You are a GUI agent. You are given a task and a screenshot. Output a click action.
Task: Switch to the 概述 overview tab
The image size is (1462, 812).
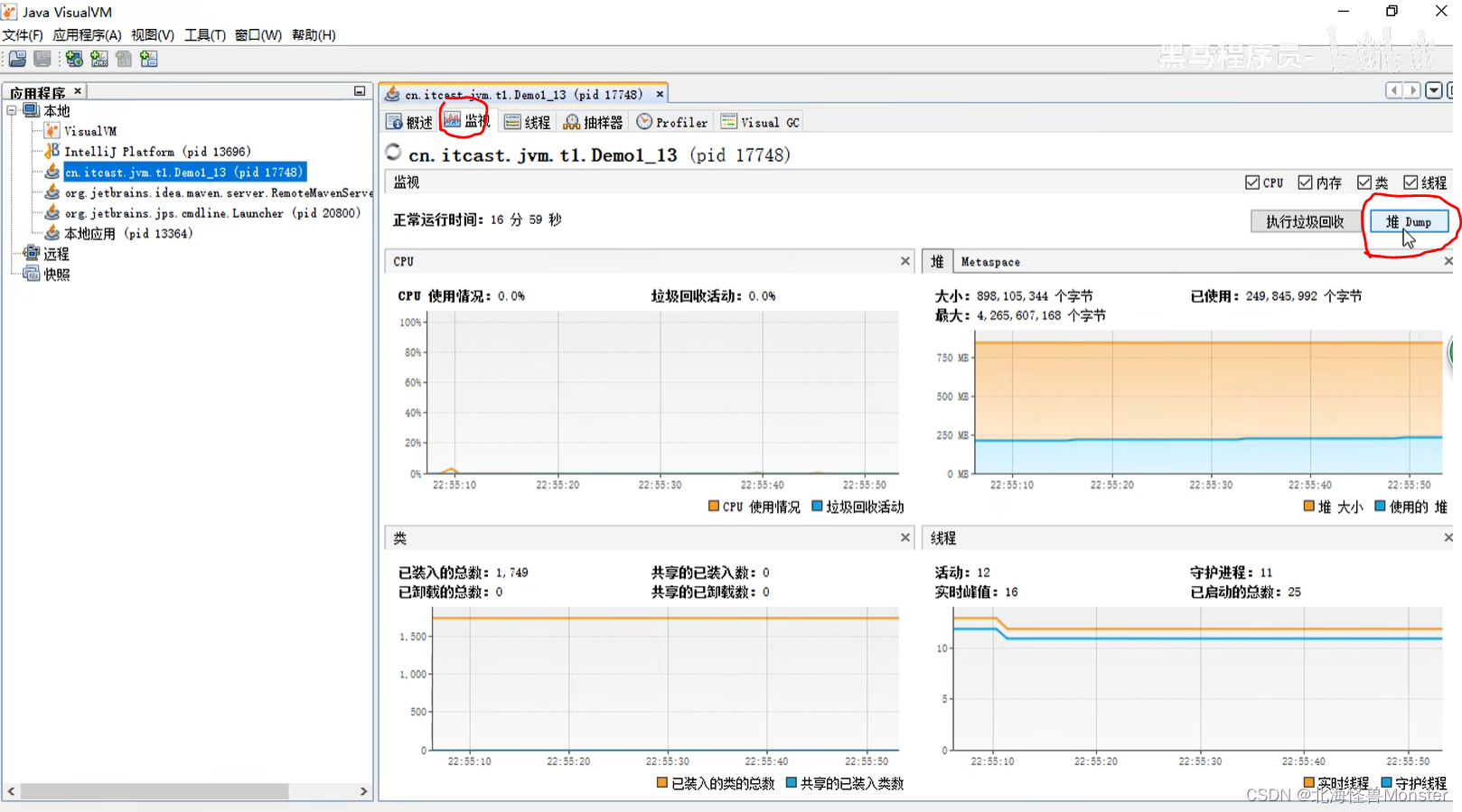[x=409, y=122]
